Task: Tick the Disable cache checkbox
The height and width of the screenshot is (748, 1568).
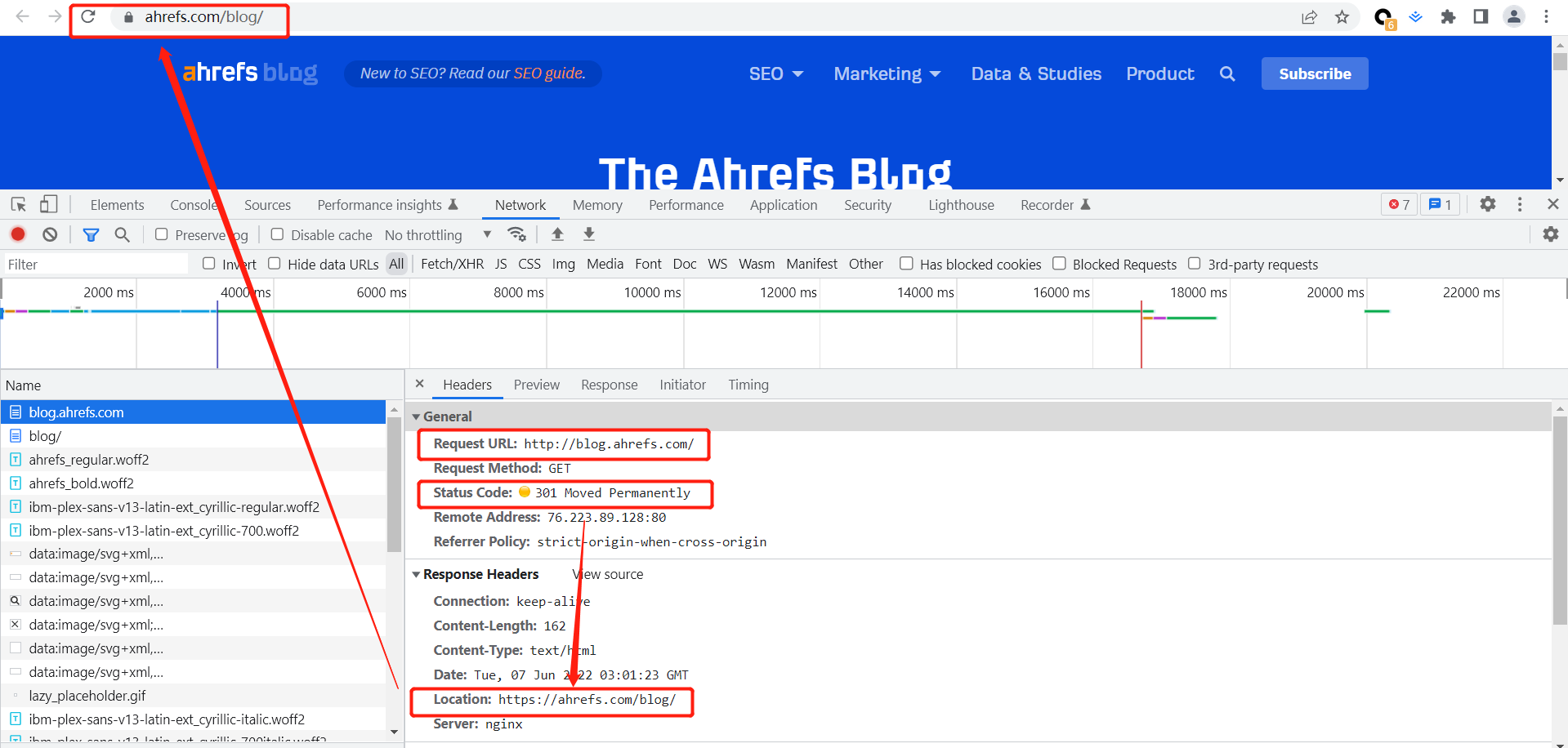Action: point(277,234)
